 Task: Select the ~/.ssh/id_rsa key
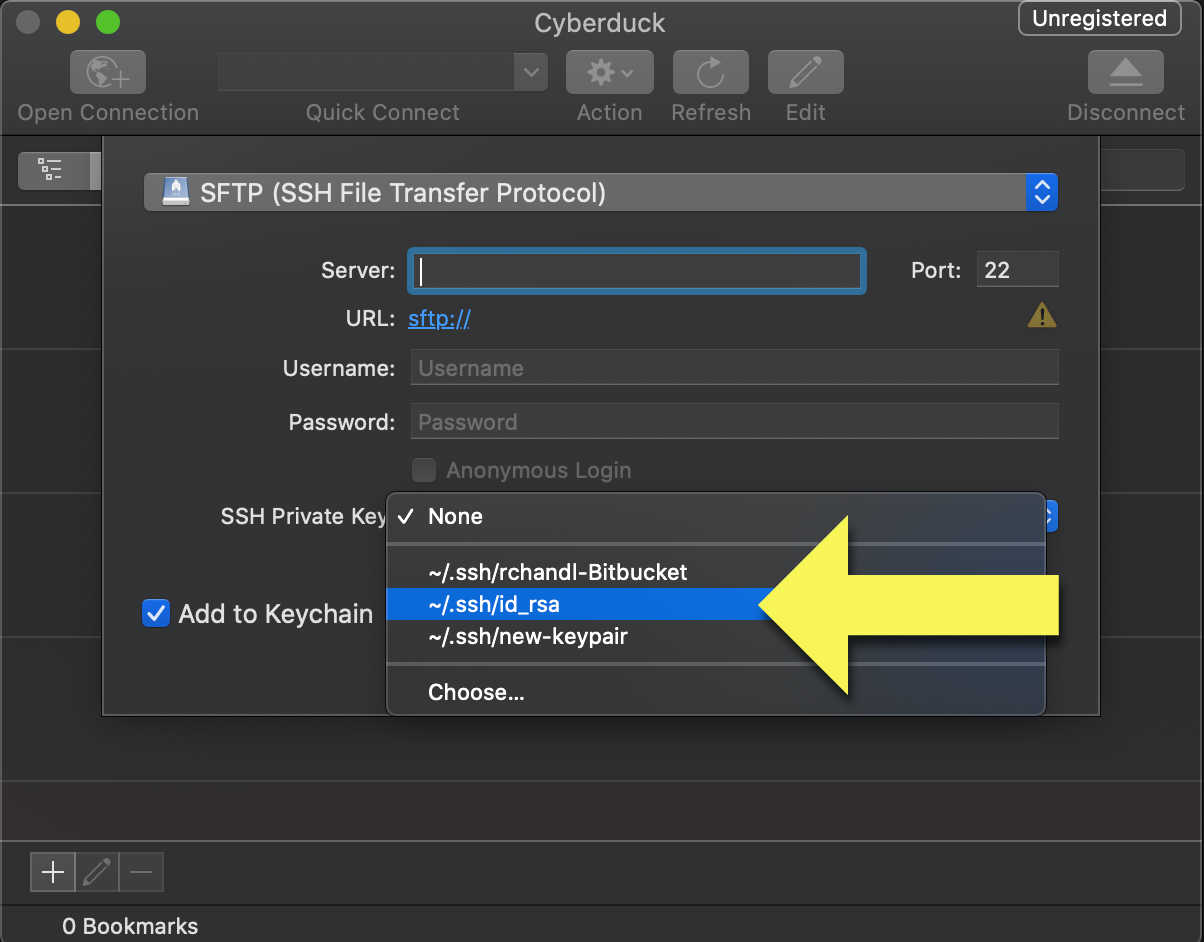click(716, 604)
